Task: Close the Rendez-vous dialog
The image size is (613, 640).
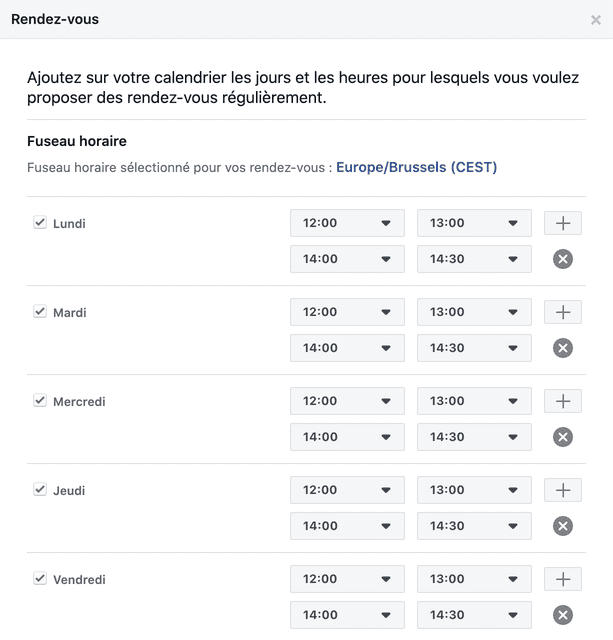Action: 595,20
